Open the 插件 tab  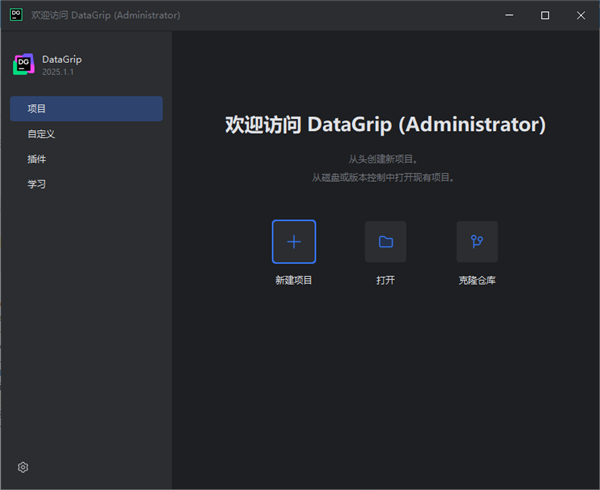tap(37, 159)
